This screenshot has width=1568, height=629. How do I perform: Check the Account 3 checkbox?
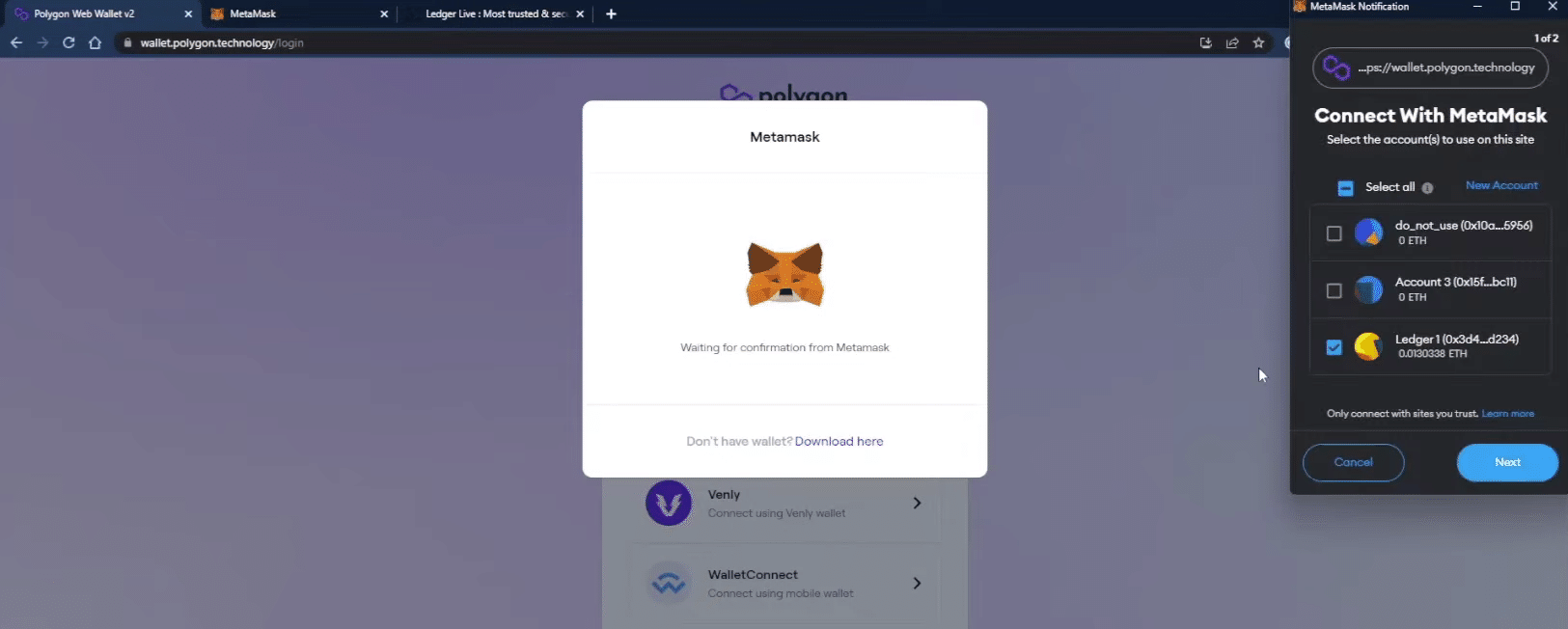(1334, 290)
